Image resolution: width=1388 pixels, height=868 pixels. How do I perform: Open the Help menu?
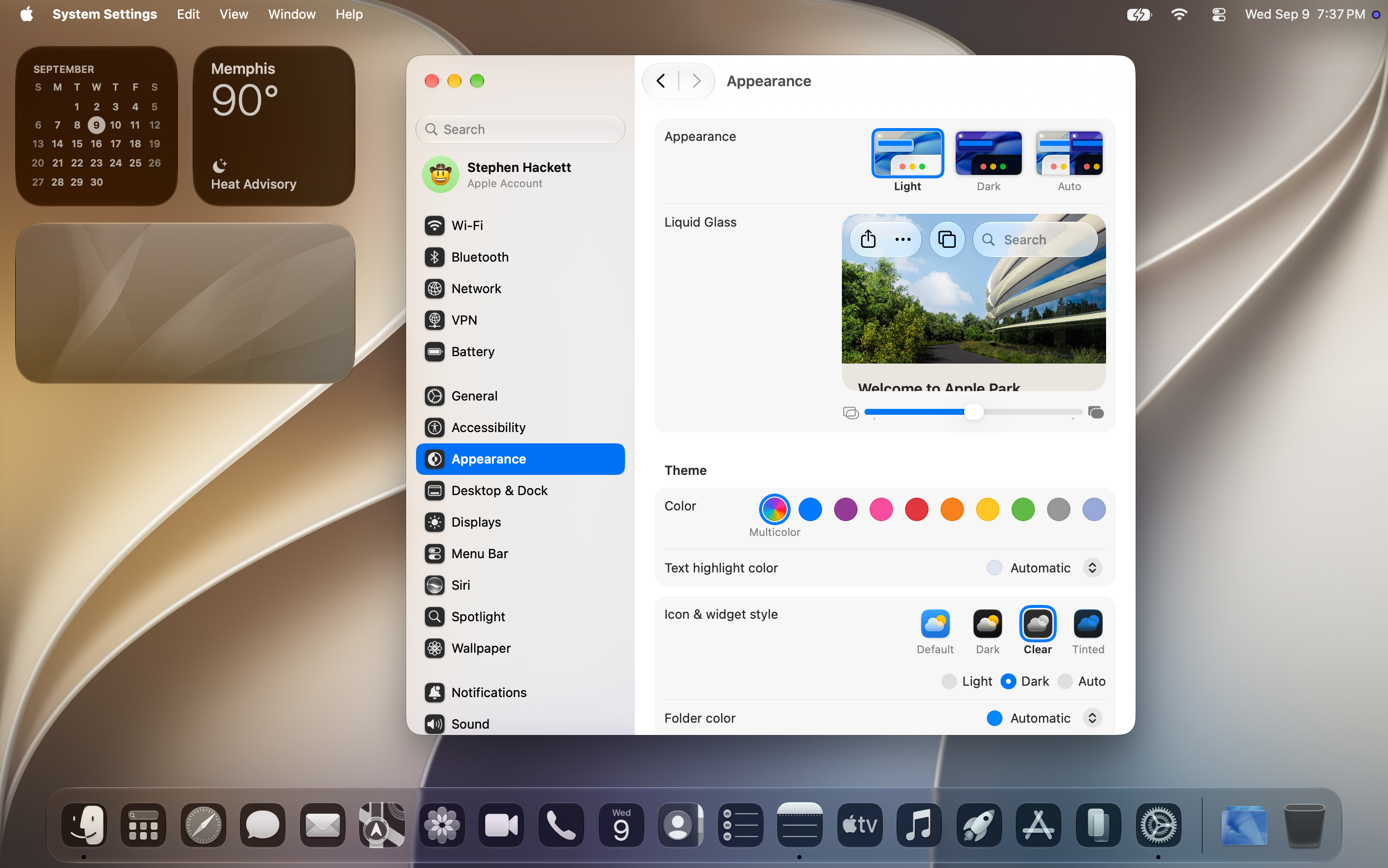(x=348, y=14)
